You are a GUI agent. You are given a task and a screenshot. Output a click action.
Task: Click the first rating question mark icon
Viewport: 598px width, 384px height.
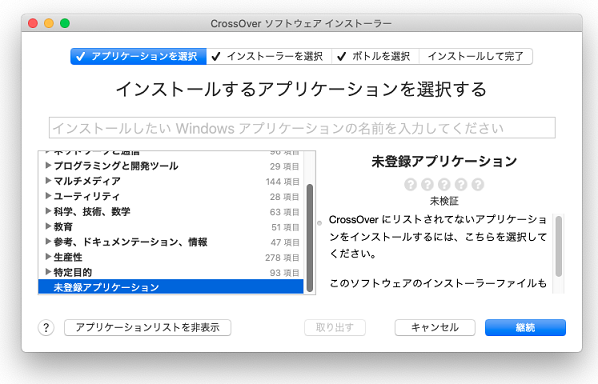410,185
